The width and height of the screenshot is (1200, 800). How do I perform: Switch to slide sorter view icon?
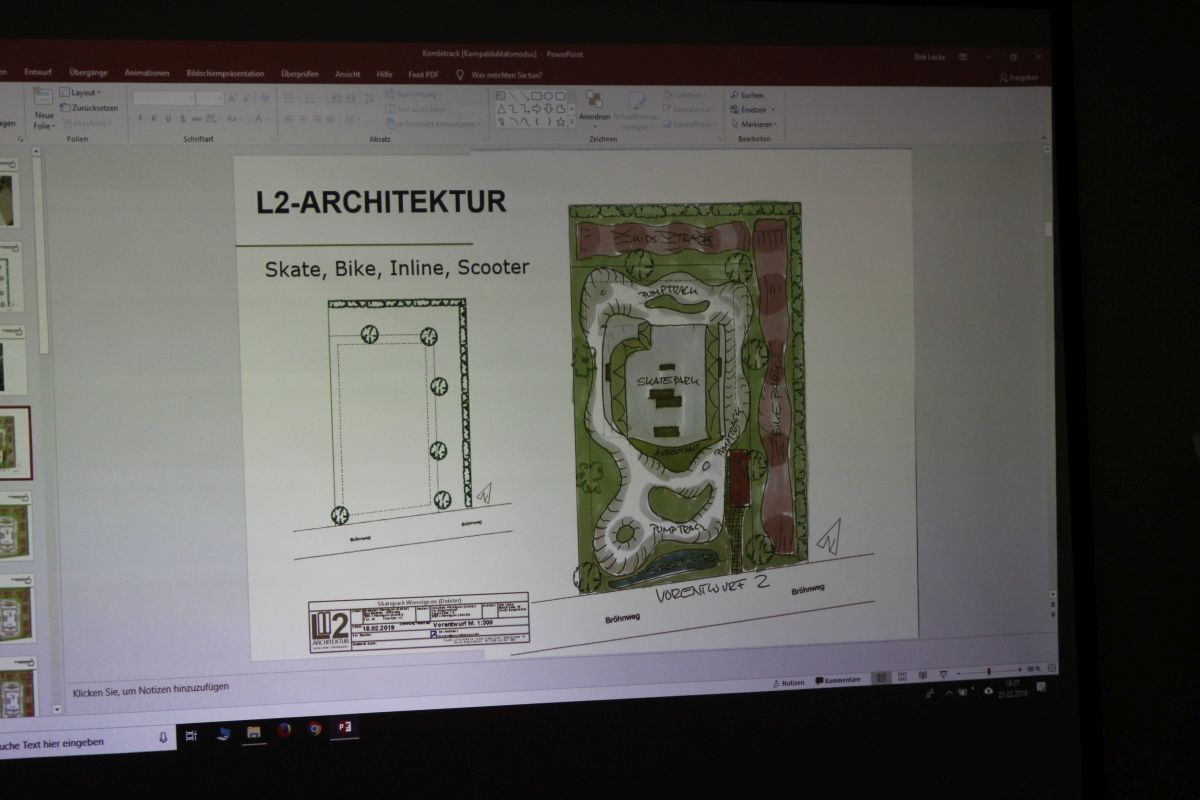pyautogui.click(x=903, y=677)
